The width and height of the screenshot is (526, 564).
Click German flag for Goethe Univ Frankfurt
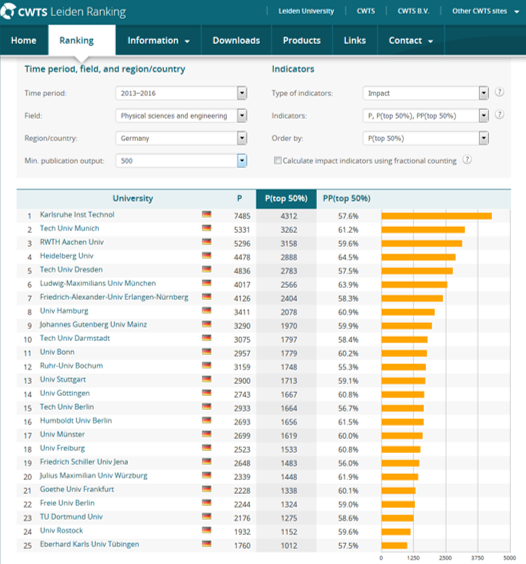point(207,489)
